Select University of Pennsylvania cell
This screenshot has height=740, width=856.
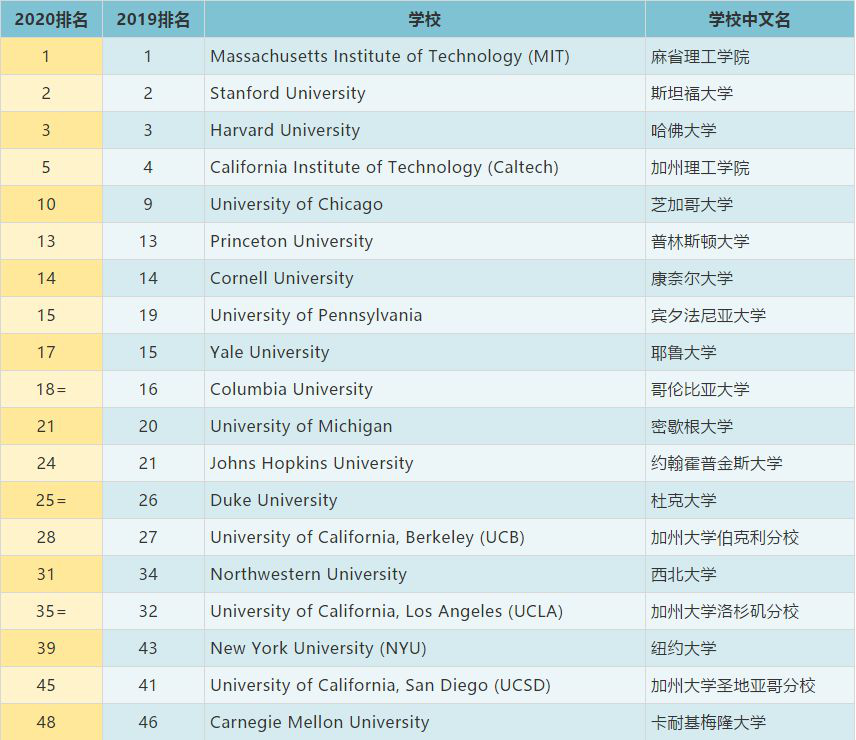point(425,315)
